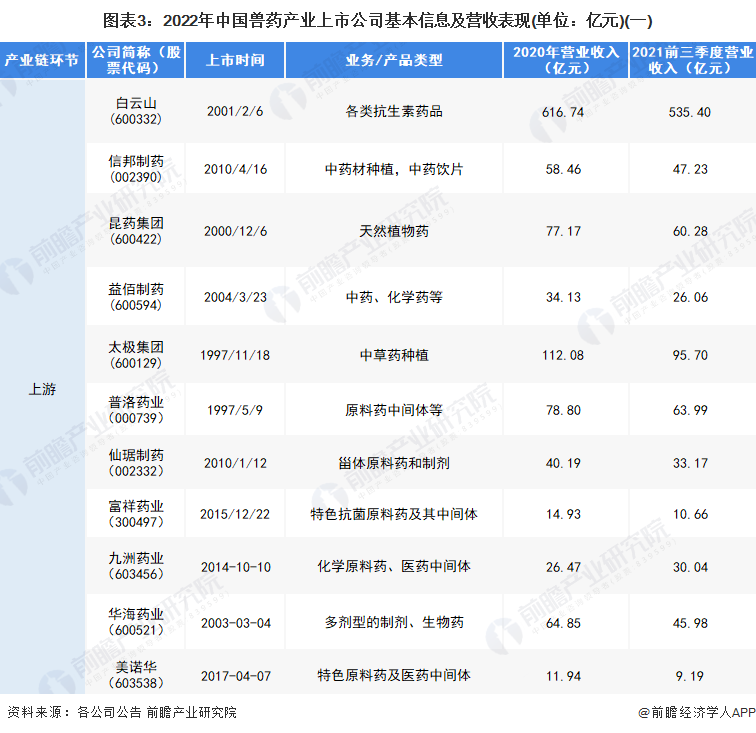
Task: Click listing date 2015/12/22
Action: click(x=235, y=514)
